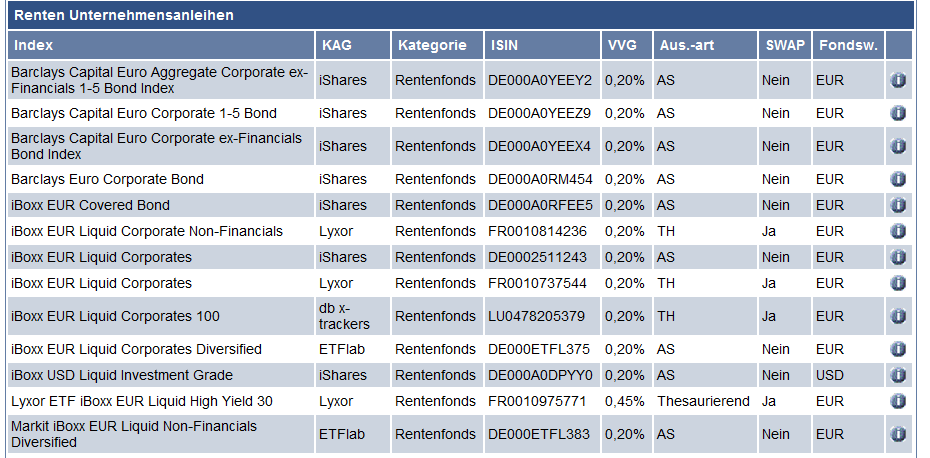Click info icon for Barclays Euro Corporate 1-5 Bond
Screen dimensions: 930x458
898,113
